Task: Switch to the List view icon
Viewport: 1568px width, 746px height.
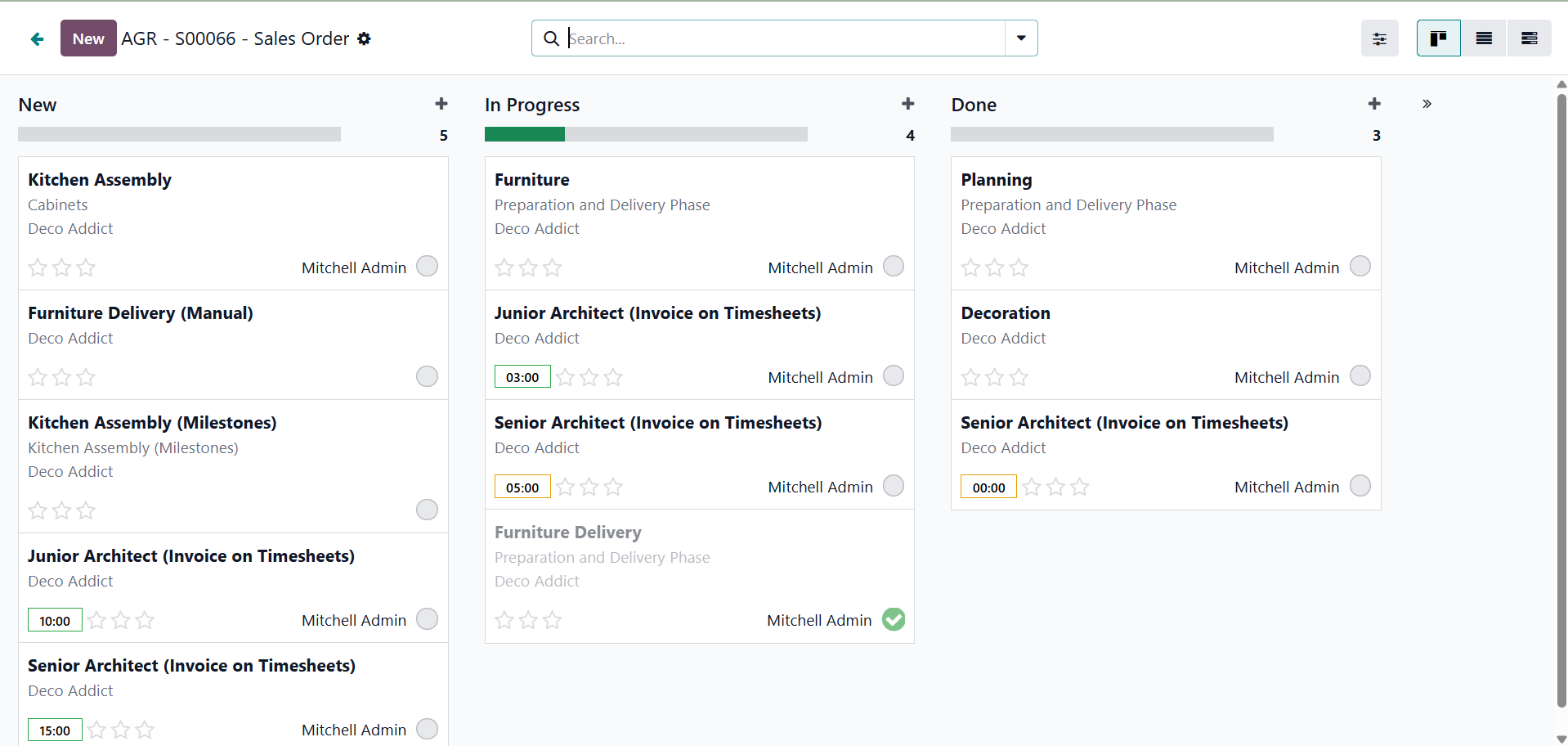Action: coord(1484,38)
